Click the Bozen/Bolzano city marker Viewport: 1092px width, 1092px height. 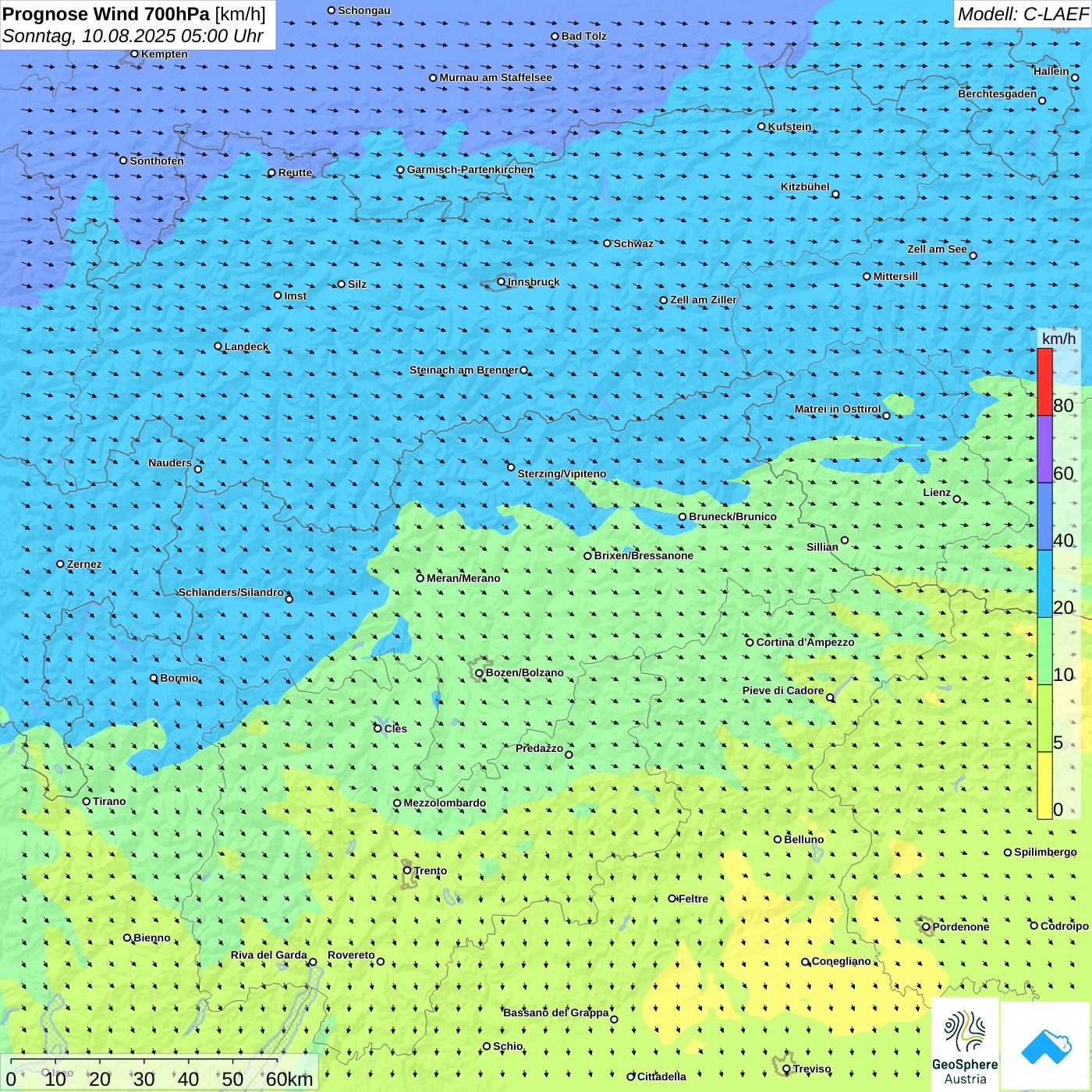479,672
